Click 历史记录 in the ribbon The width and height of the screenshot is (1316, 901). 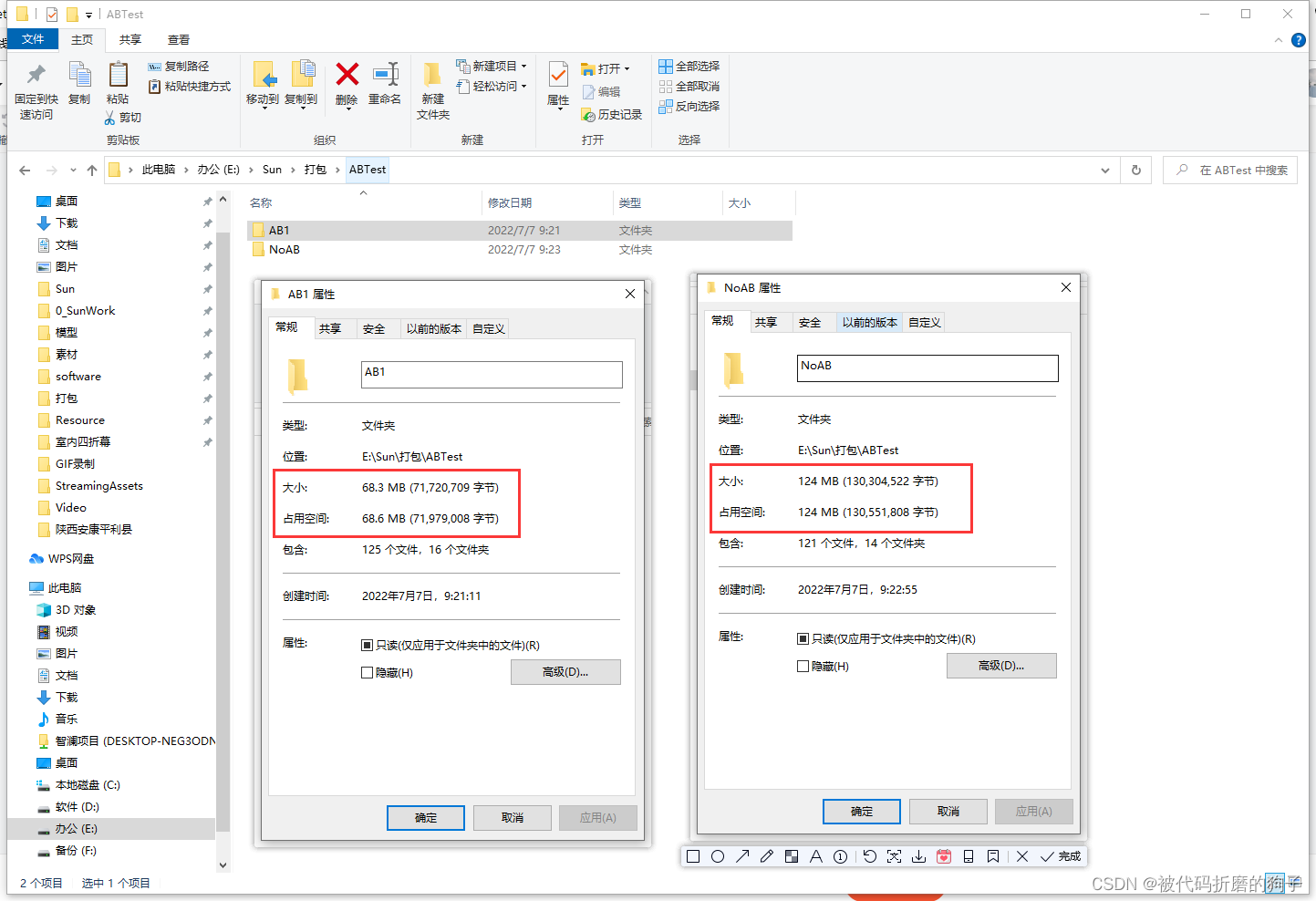pyautogui.click(x=612, y=115)
